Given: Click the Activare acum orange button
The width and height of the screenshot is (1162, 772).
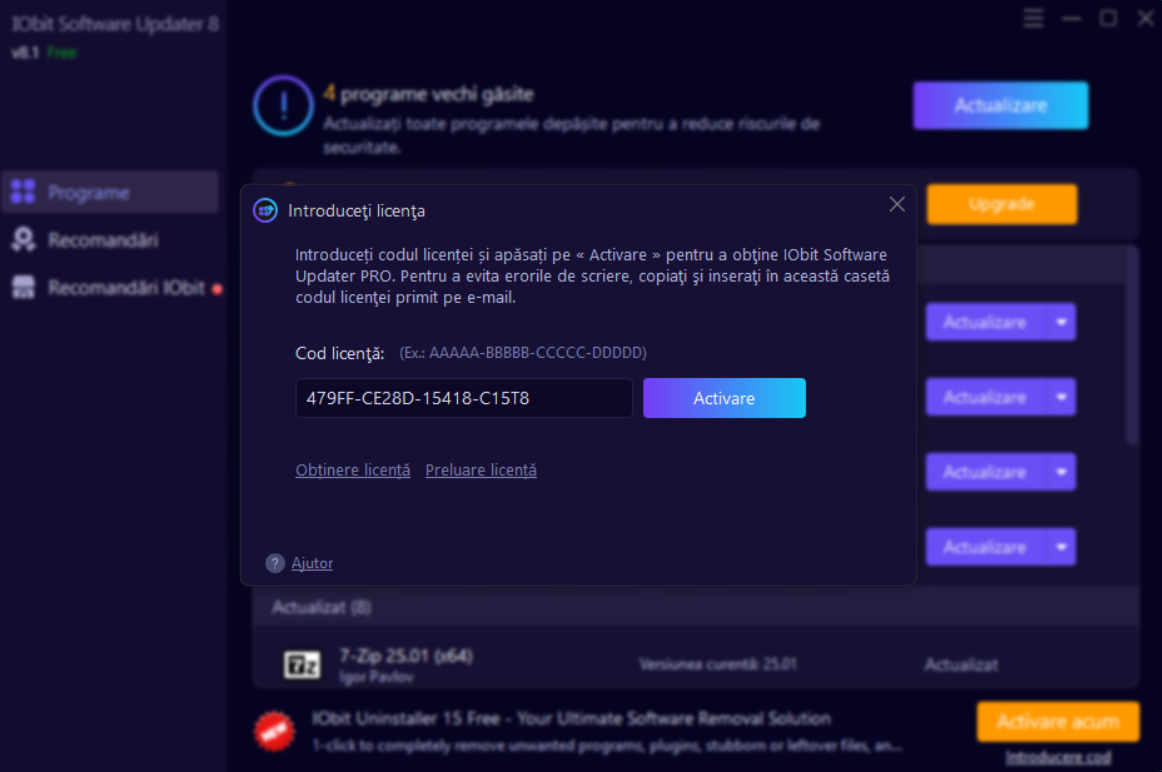Looking at the screenshot, I should pos(1057,722).
